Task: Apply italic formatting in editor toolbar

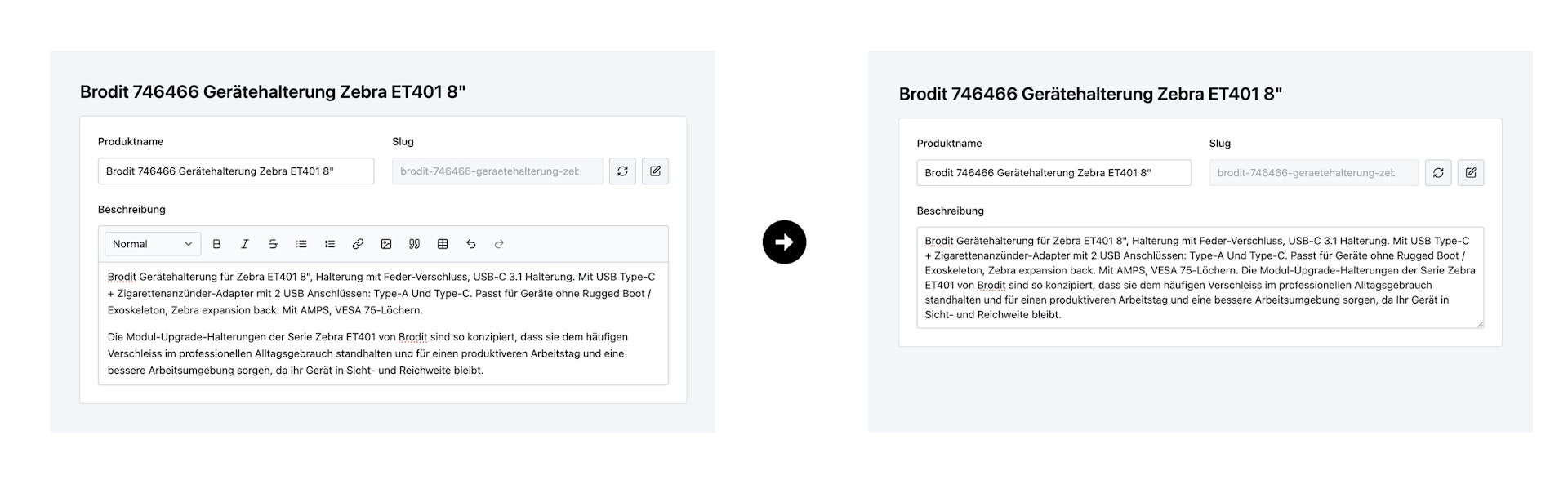Action: pyautogui.click(x=244, y=244)
